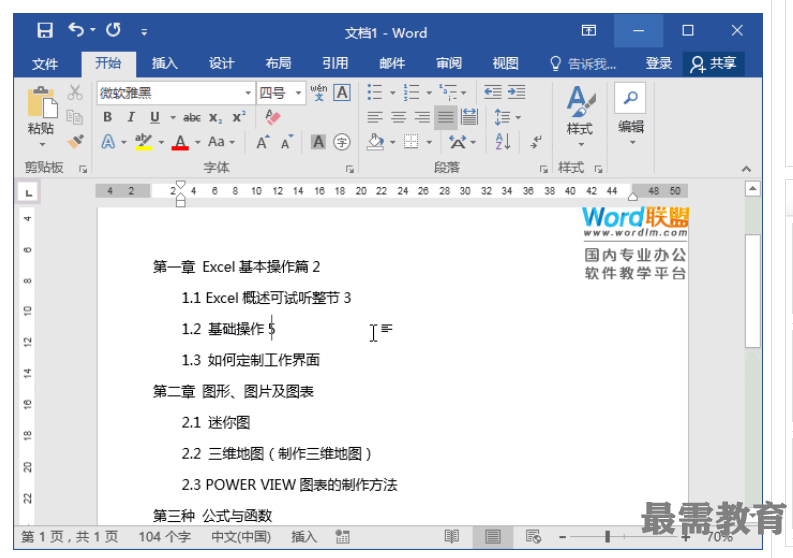793x558 pixels.
Task: Collapse the ribbon with the chevron
Action: point(746,169)
